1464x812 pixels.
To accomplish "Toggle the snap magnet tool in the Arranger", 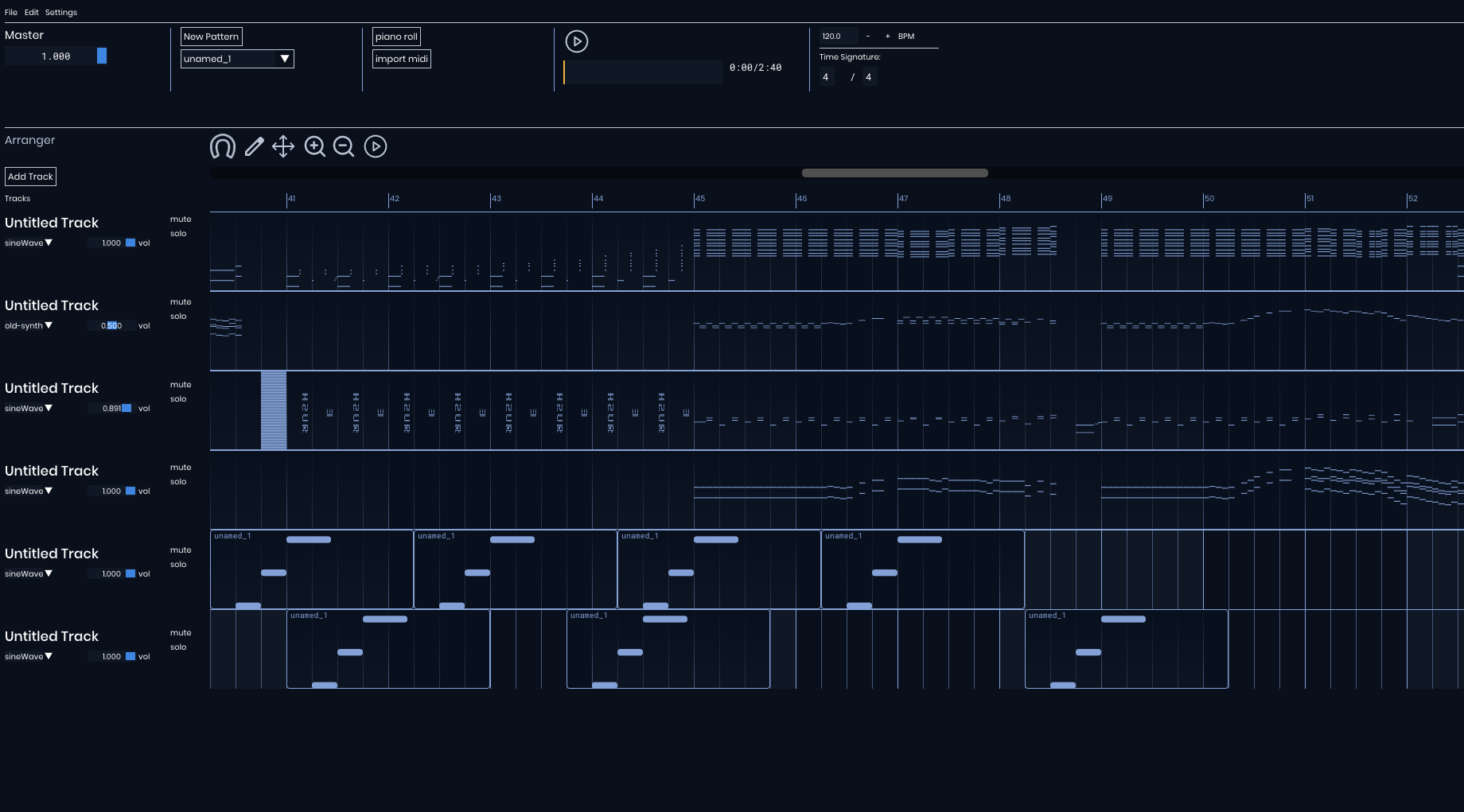I will click(222, 146).
